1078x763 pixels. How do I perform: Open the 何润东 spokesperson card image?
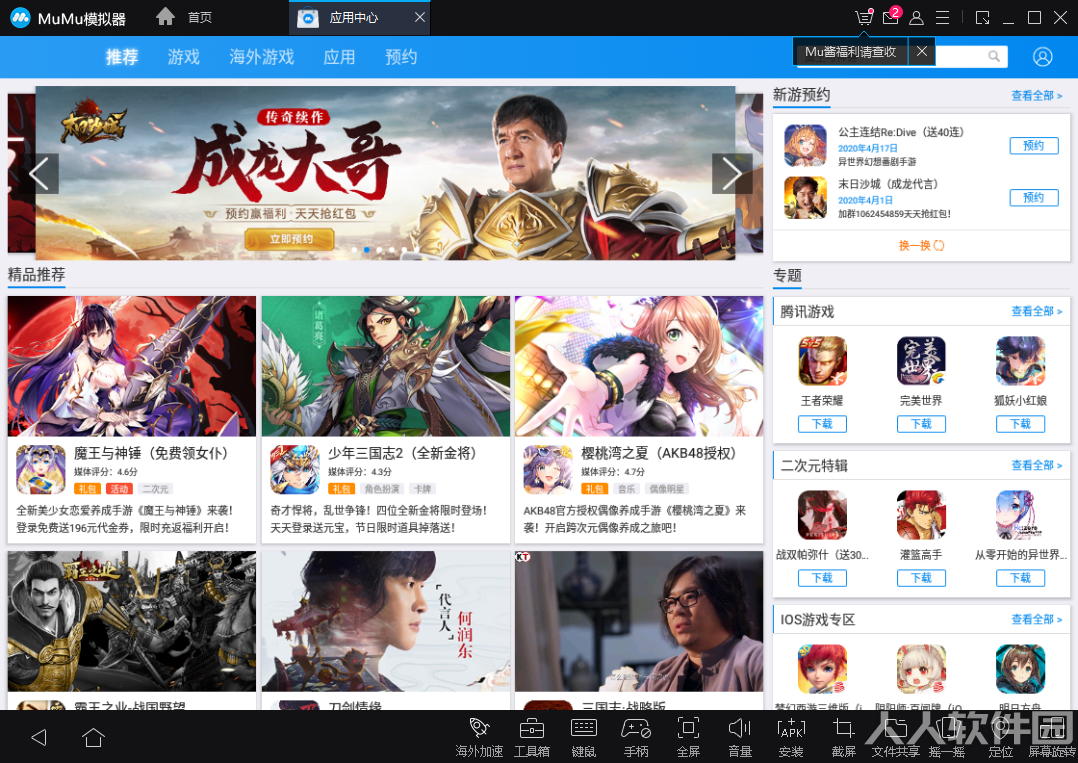386,621
